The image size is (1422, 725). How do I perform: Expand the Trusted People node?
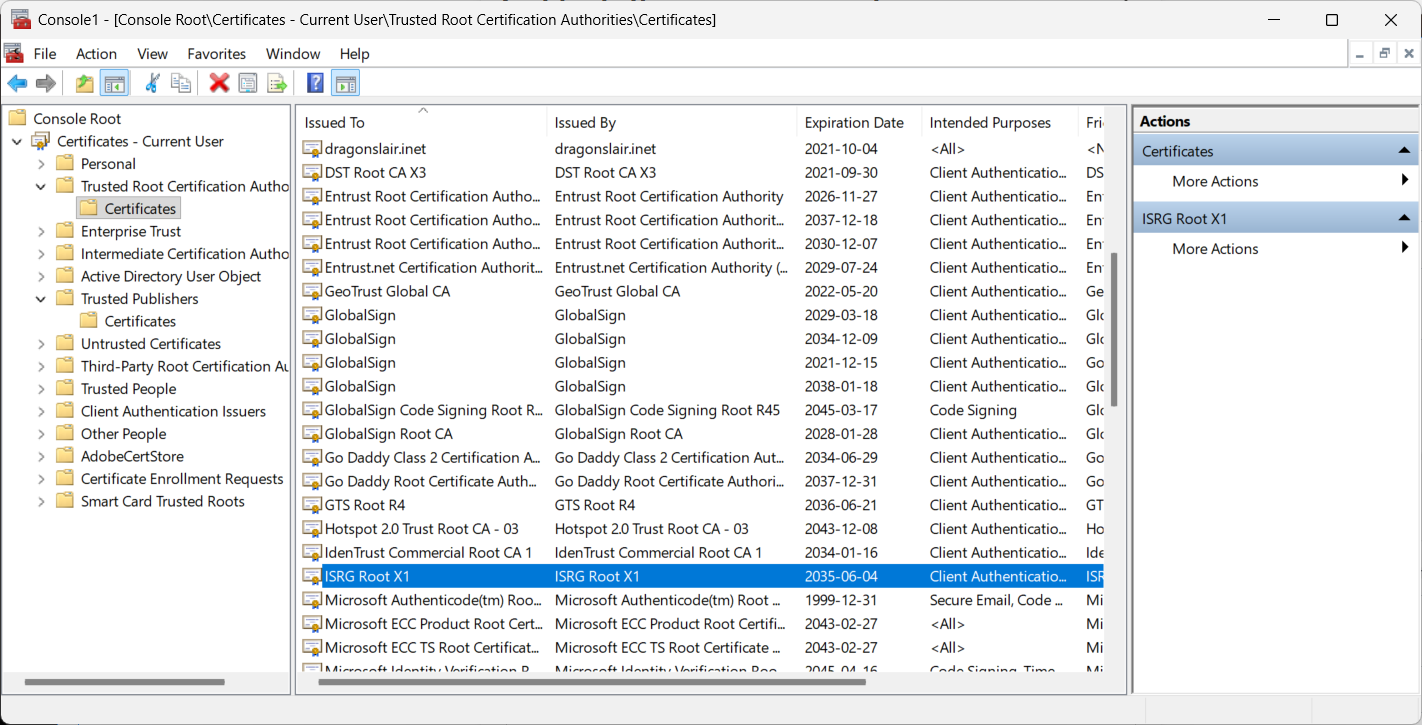click(41, 389)
